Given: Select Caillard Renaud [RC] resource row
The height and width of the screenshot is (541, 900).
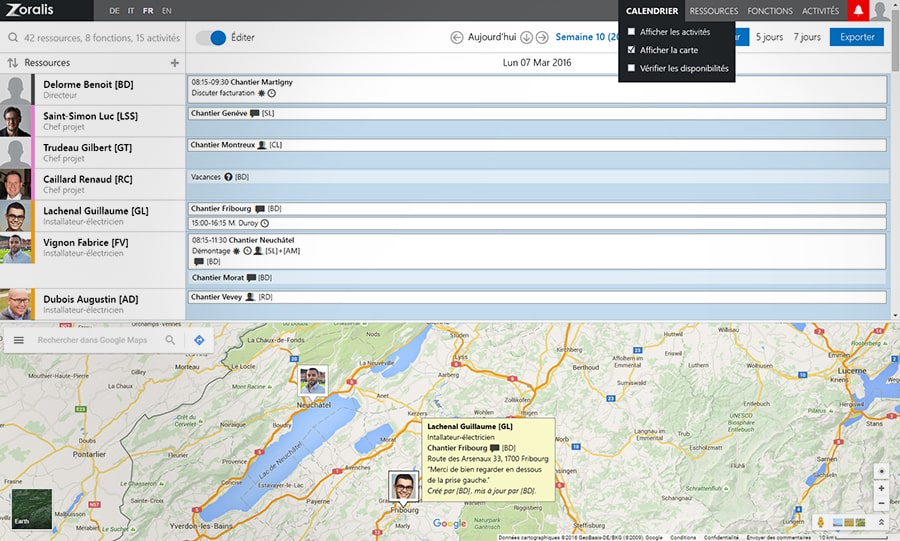Looking at the screenshot, I should 92,184.
